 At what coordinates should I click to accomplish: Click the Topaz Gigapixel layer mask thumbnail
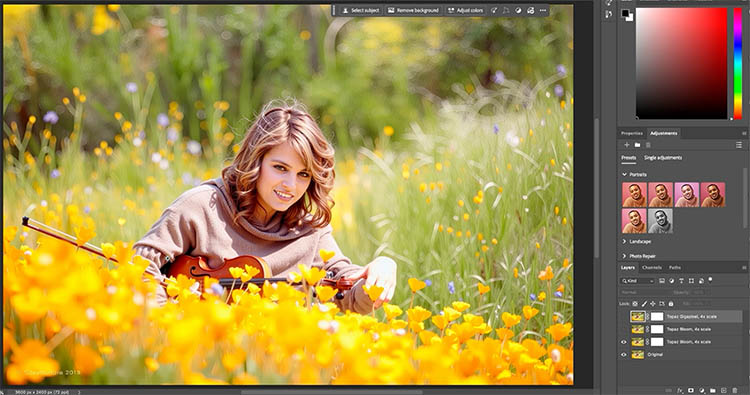pos(657,317)
